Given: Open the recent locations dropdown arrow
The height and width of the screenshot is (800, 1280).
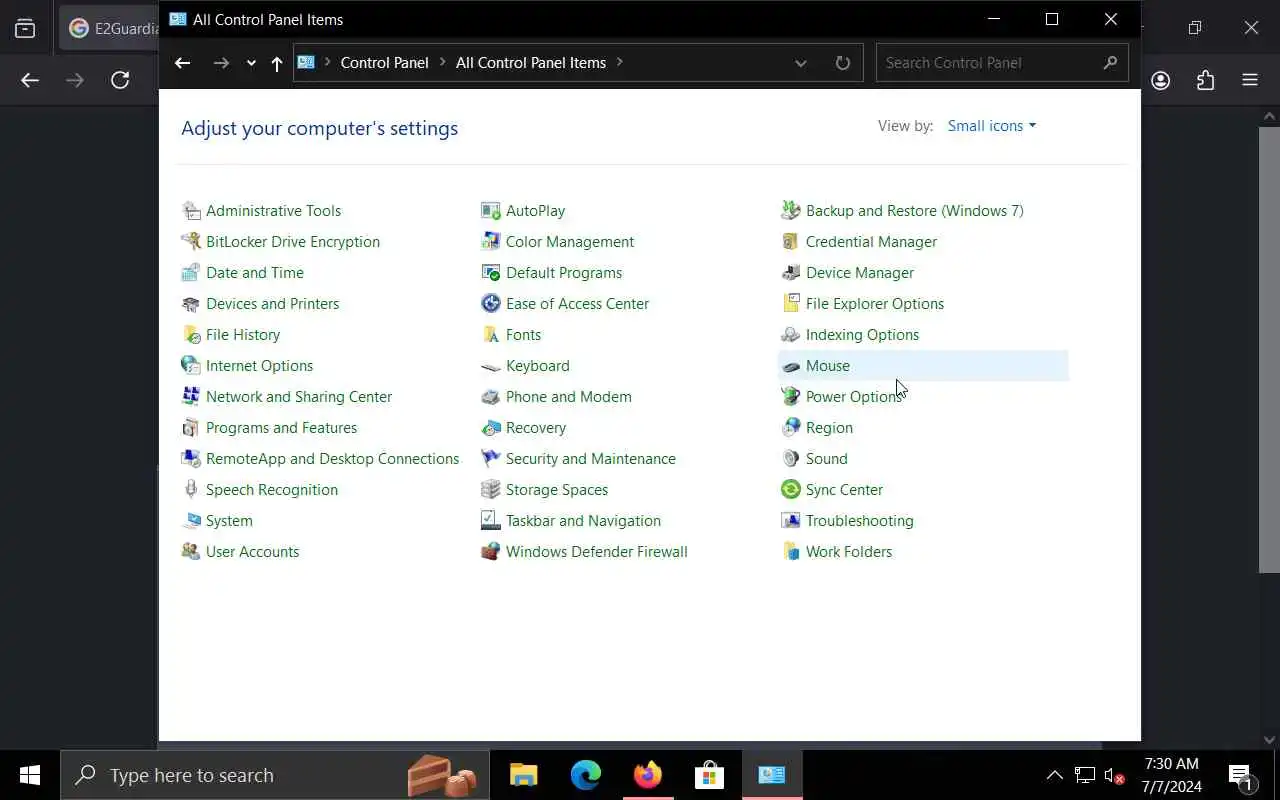Looking at the screenshot, I should click(x=251, y=63).
